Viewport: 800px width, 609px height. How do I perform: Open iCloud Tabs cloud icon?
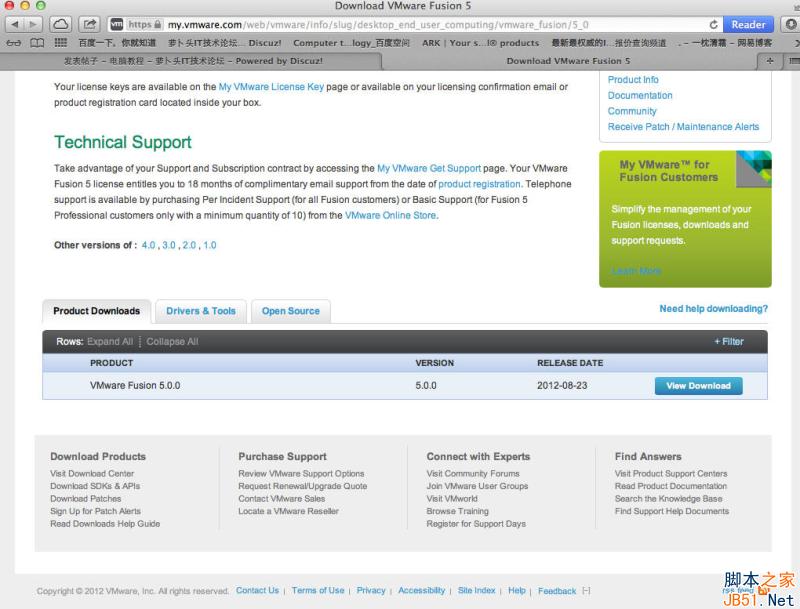coord(61,24)
